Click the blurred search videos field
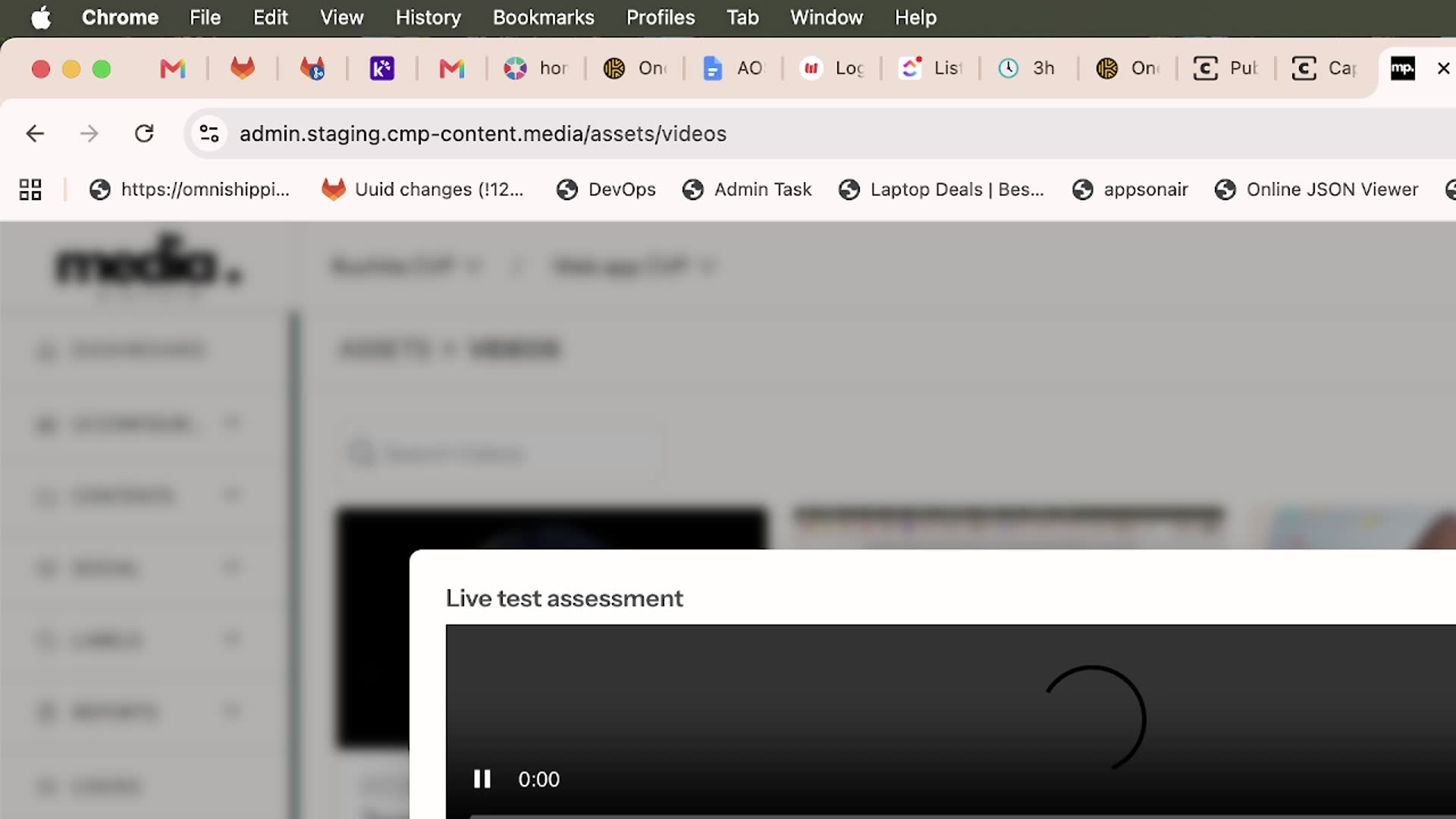 pos(500,453)
